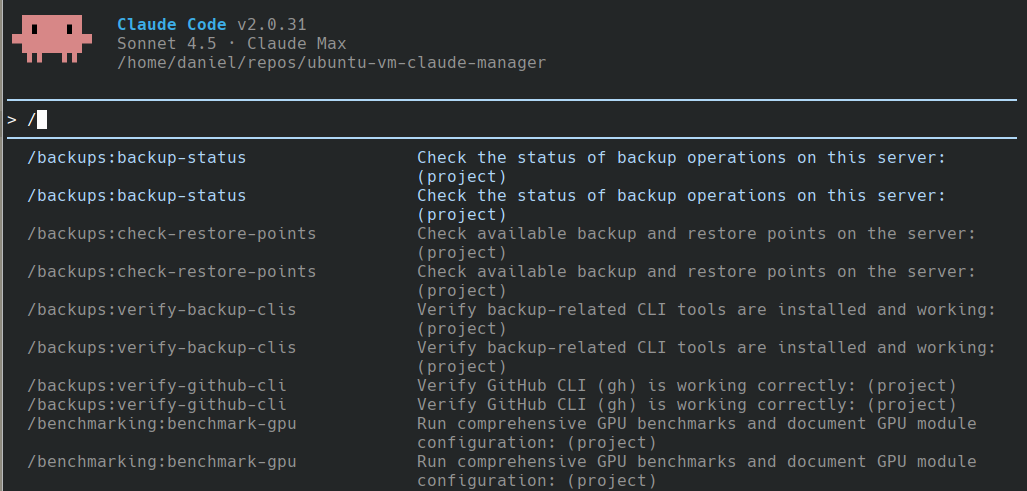The height and width of the screenshot is (491, 1027).
Task: Click the "Claude Code" title text
Action: click(x=172, y=25)
